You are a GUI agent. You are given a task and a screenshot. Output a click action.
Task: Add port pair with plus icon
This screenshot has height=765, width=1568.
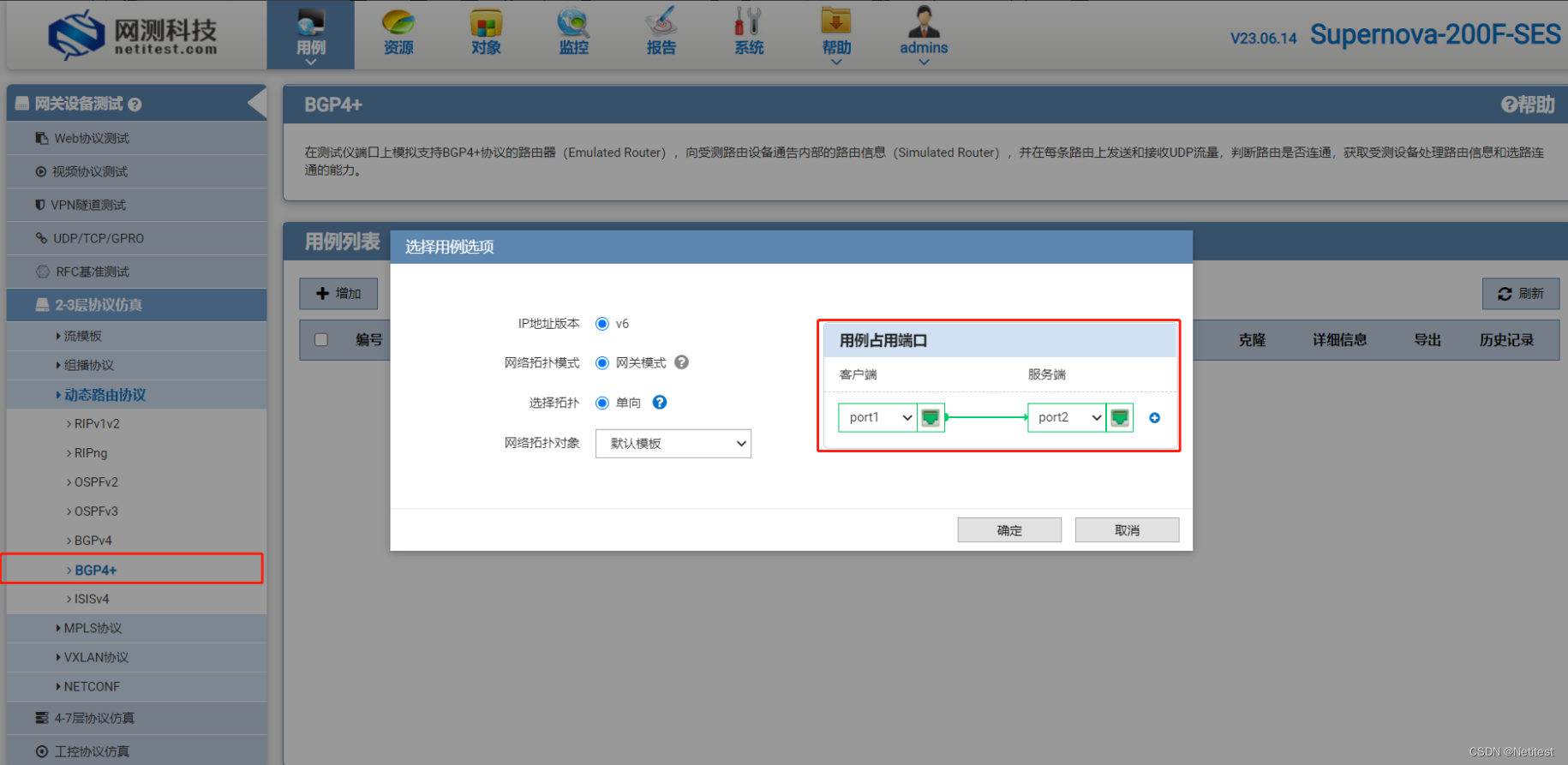point(1155,418)
